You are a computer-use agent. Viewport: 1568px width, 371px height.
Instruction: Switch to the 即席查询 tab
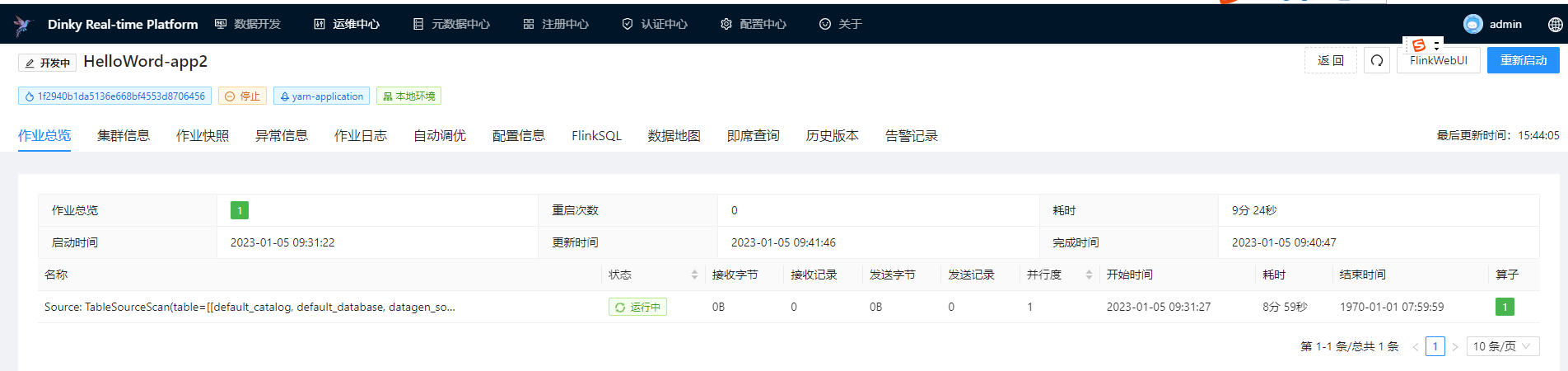(754, 135)
